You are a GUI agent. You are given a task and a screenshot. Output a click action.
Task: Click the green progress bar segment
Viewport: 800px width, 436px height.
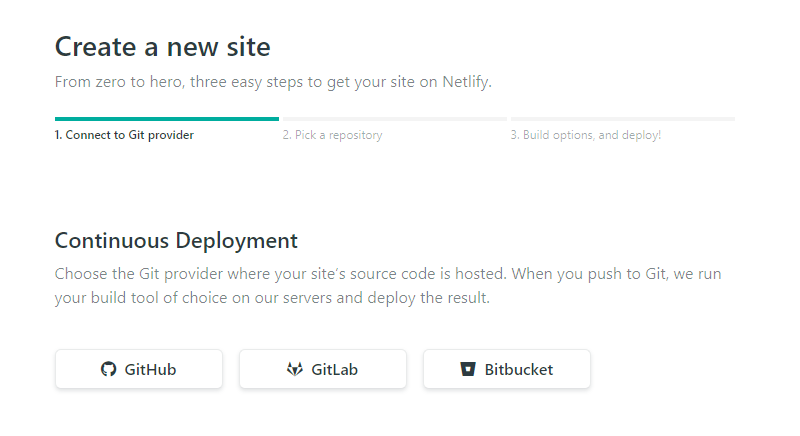[167, 119]
